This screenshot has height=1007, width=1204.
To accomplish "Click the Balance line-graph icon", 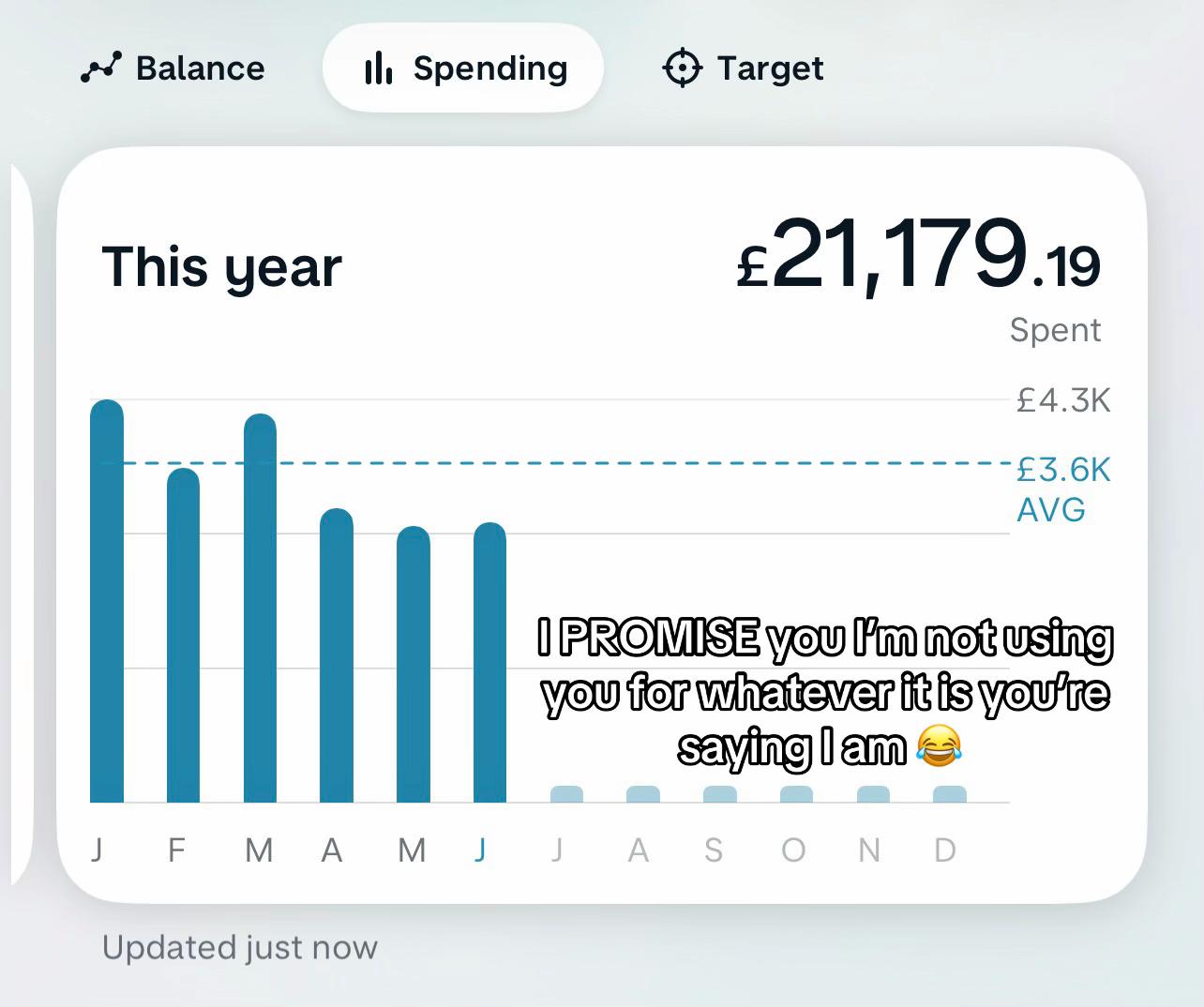I will [101, 68].
